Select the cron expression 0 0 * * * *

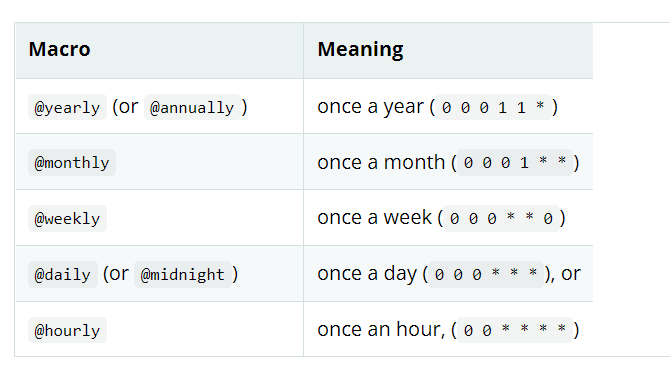coord(515,330)
